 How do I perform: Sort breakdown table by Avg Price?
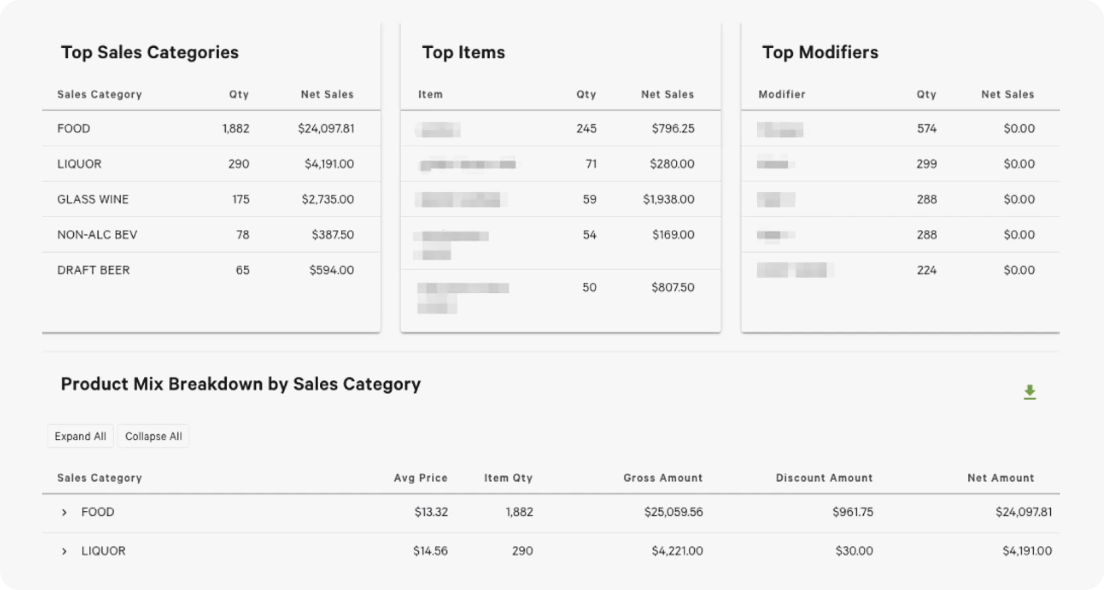pyautogui.click(x=420, y=478)
